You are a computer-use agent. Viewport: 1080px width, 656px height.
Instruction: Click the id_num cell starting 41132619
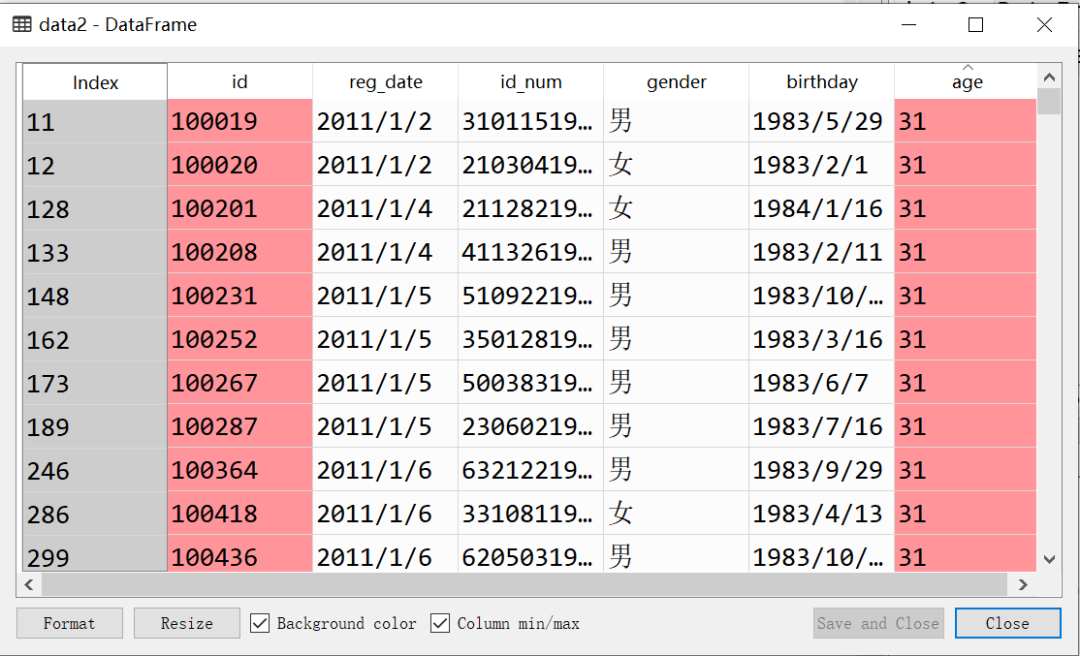tap(530, 252)
